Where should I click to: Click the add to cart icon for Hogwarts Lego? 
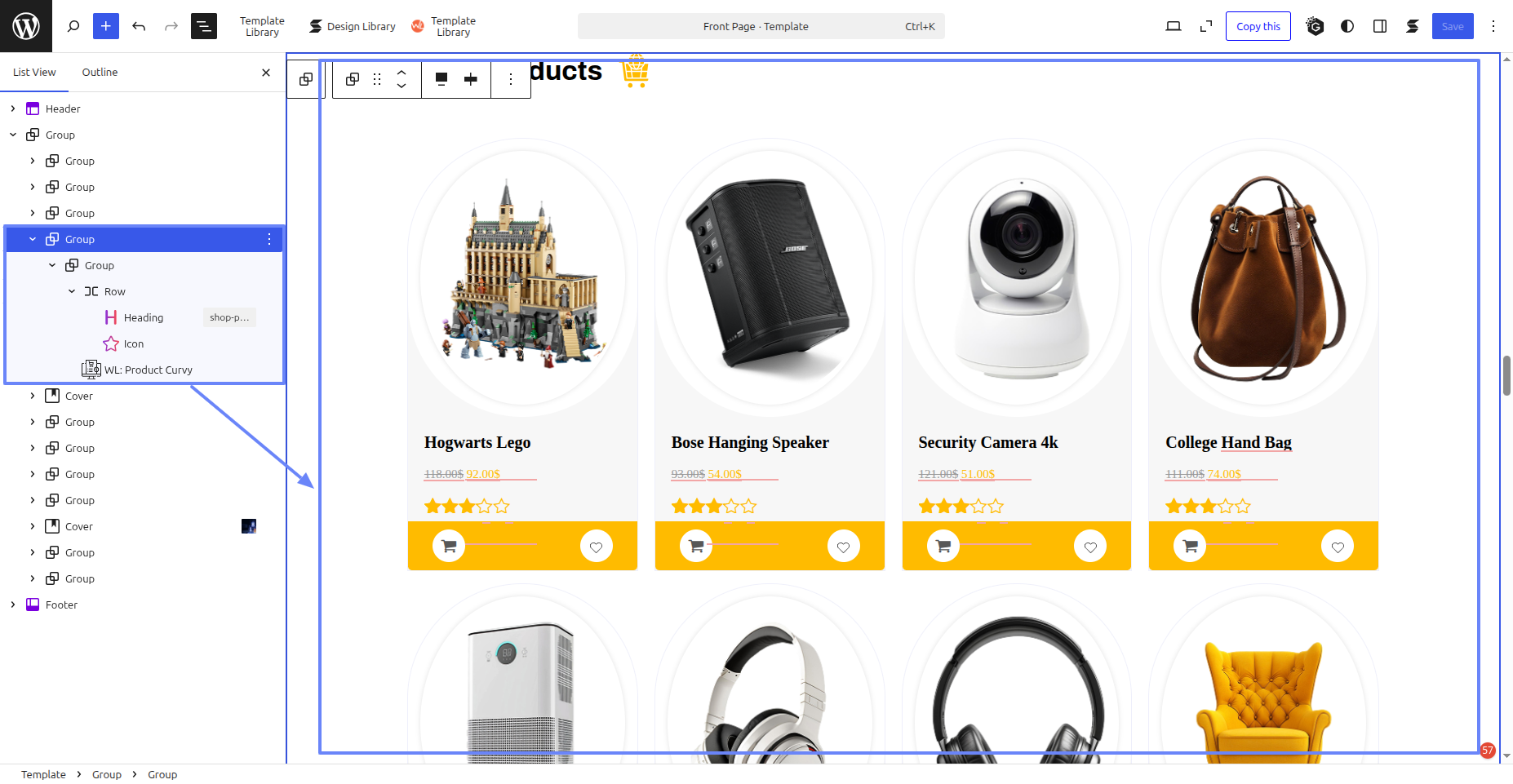click(449, 546)
